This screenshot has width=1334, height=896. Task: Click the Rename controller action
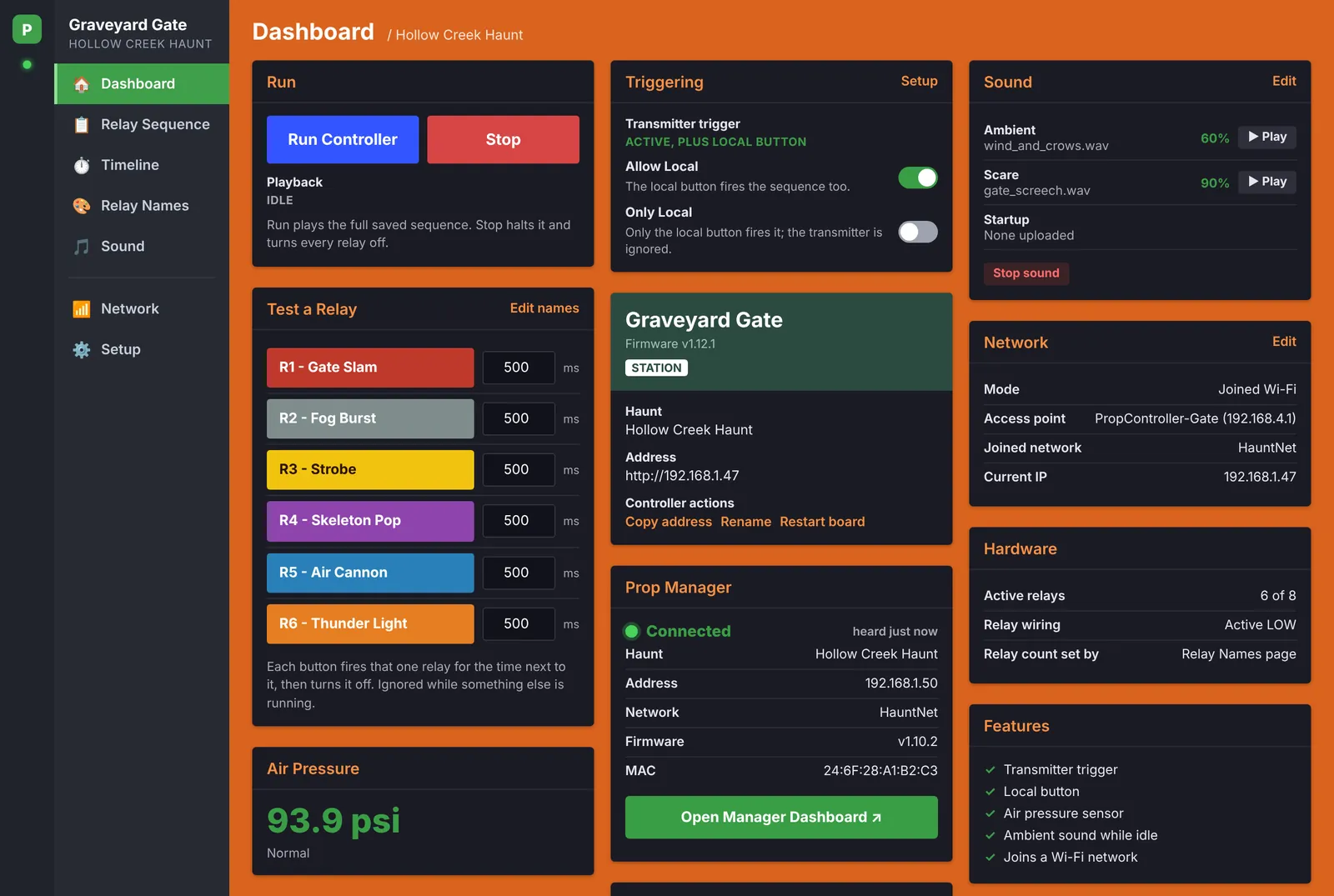click(745, 522)
